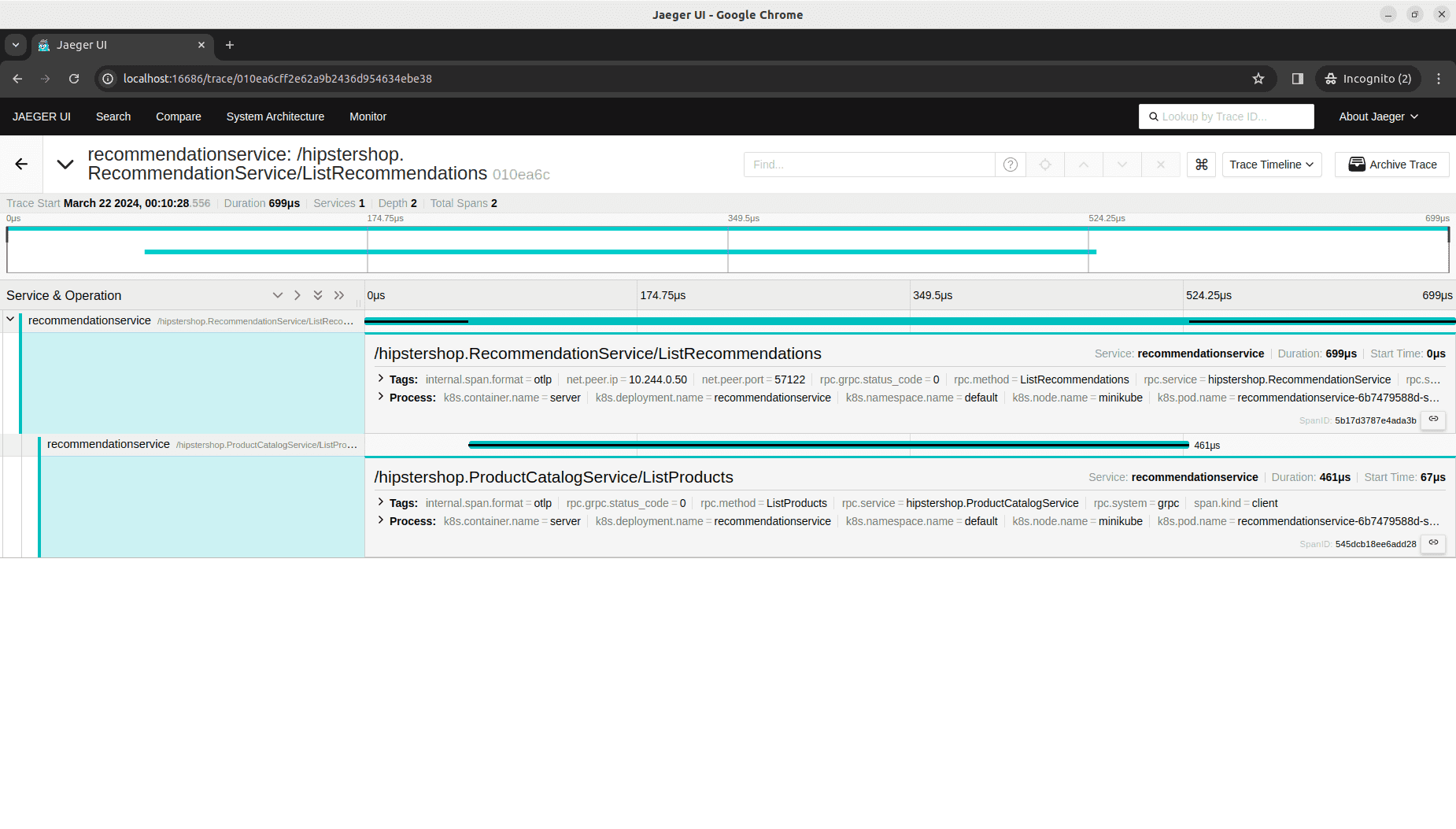Expand one level with right chevron icon
Image resolution: width=1456 pixels, height=829 pixels.
[297, 295]
